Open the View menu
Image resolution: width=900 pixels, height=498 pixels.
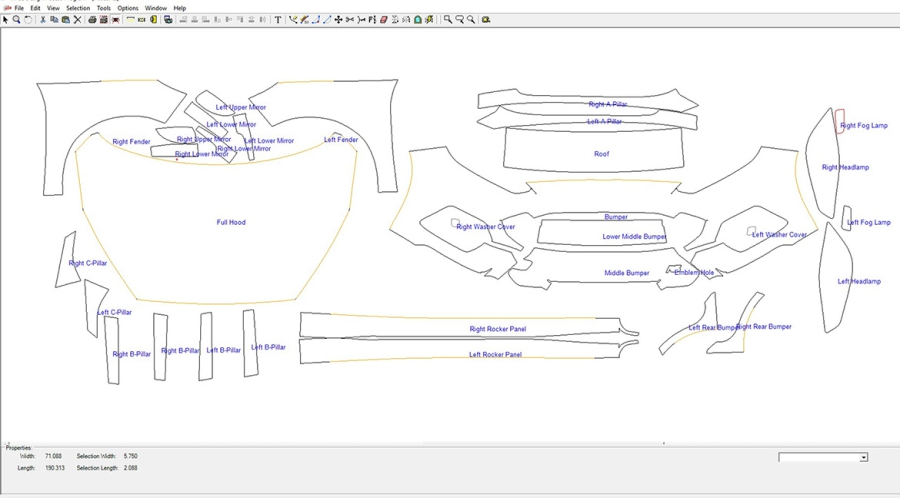[53, 8]
